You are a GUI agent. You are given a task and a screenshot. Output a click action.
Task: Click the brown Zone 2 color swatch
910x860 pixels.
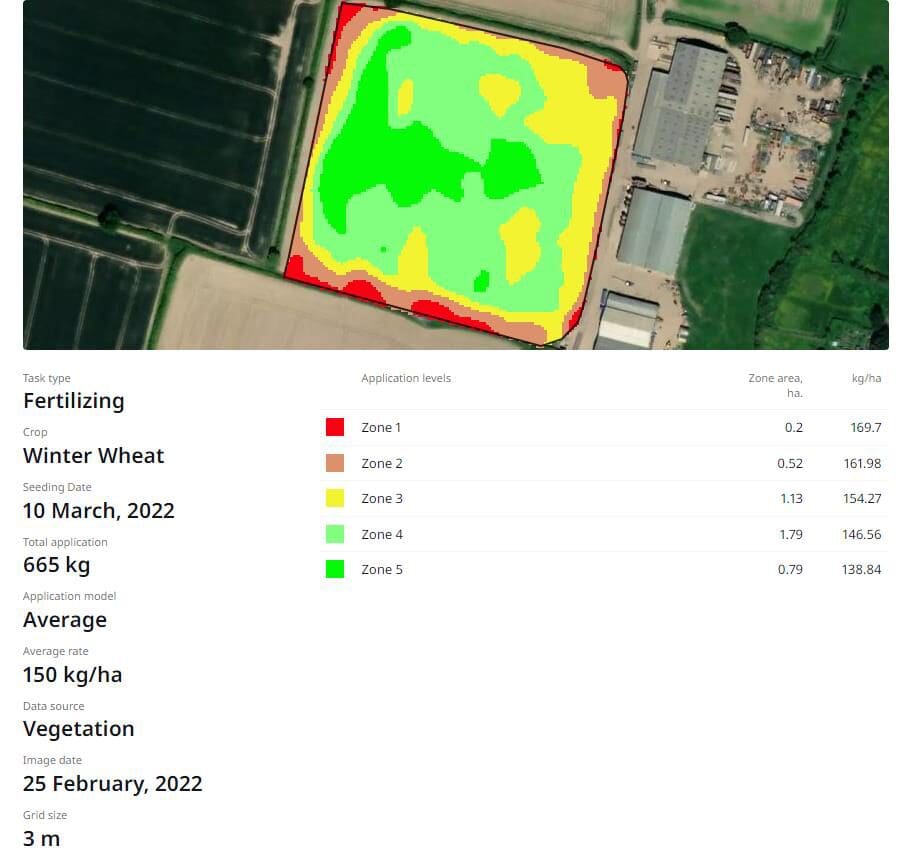pyautogui.click(x=335, y=463)
